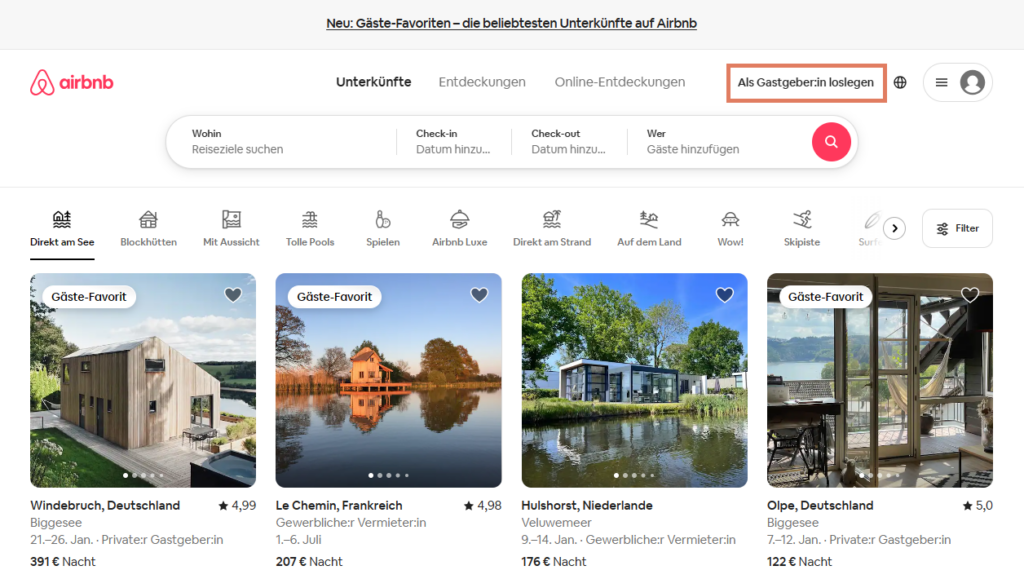This screenshot has height=579, width=1024.
Task: Favorite the Hulshorst listing with heart
Action: [x=724, y=295]
